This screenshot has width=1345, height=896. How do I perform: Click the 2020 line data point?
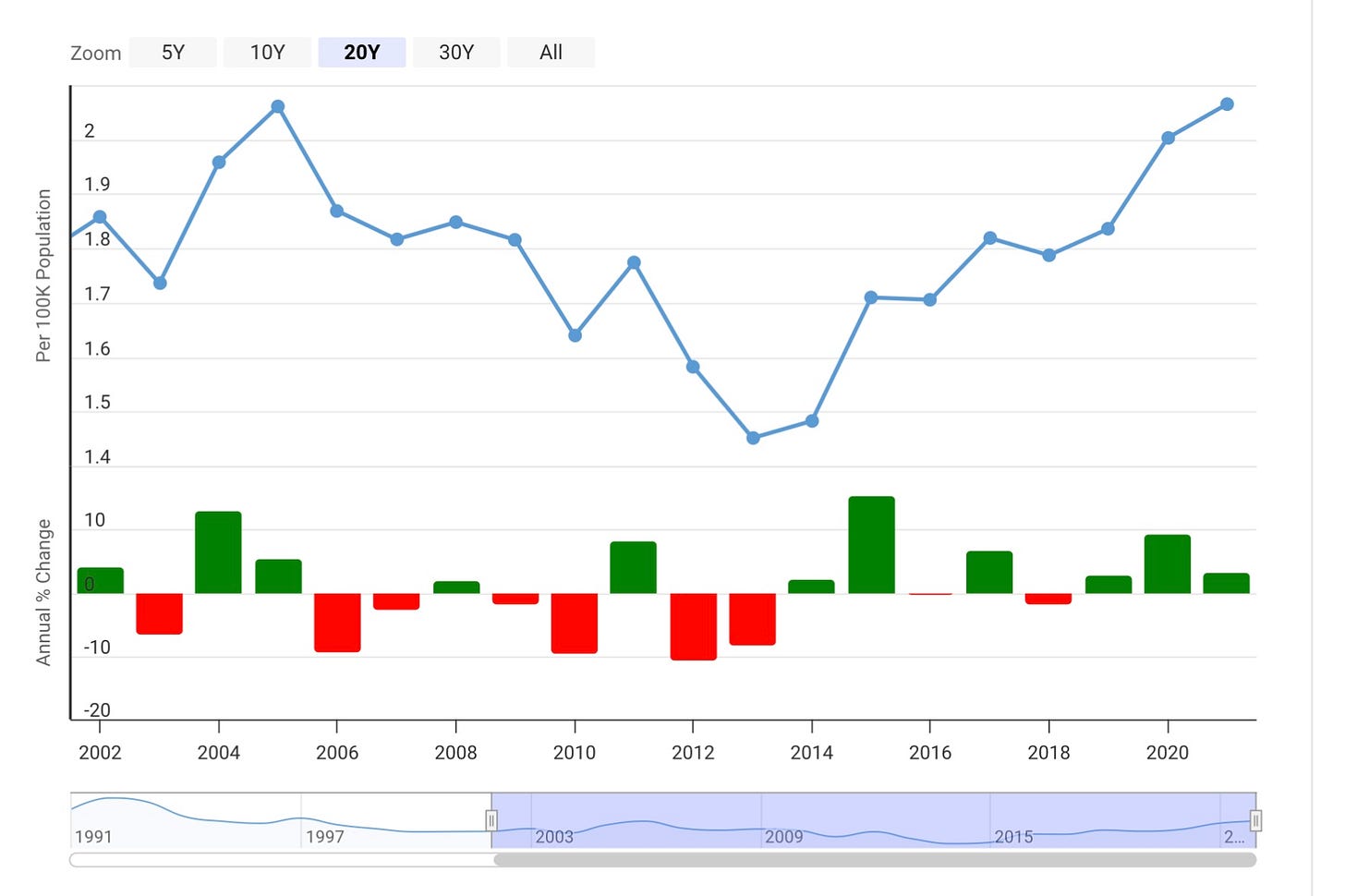[1168, 139]
